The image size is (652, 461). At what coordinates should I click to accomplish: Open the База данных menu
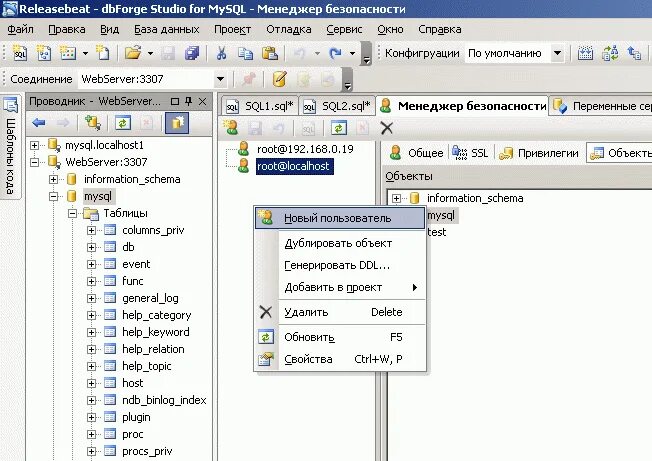(167, 30)
